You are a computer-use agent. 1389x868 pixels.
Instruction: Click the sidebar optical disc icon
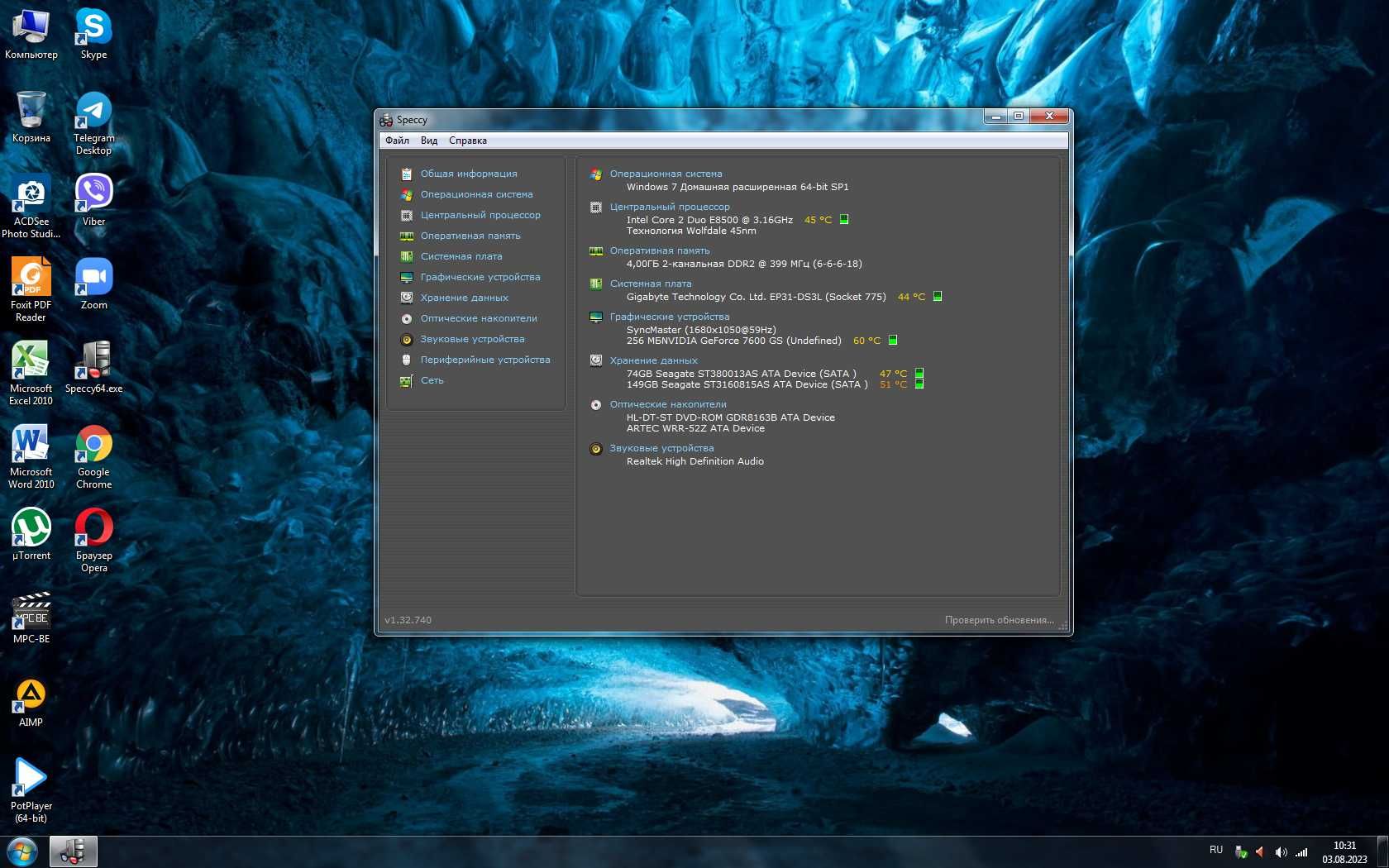[x=406, y=318]
